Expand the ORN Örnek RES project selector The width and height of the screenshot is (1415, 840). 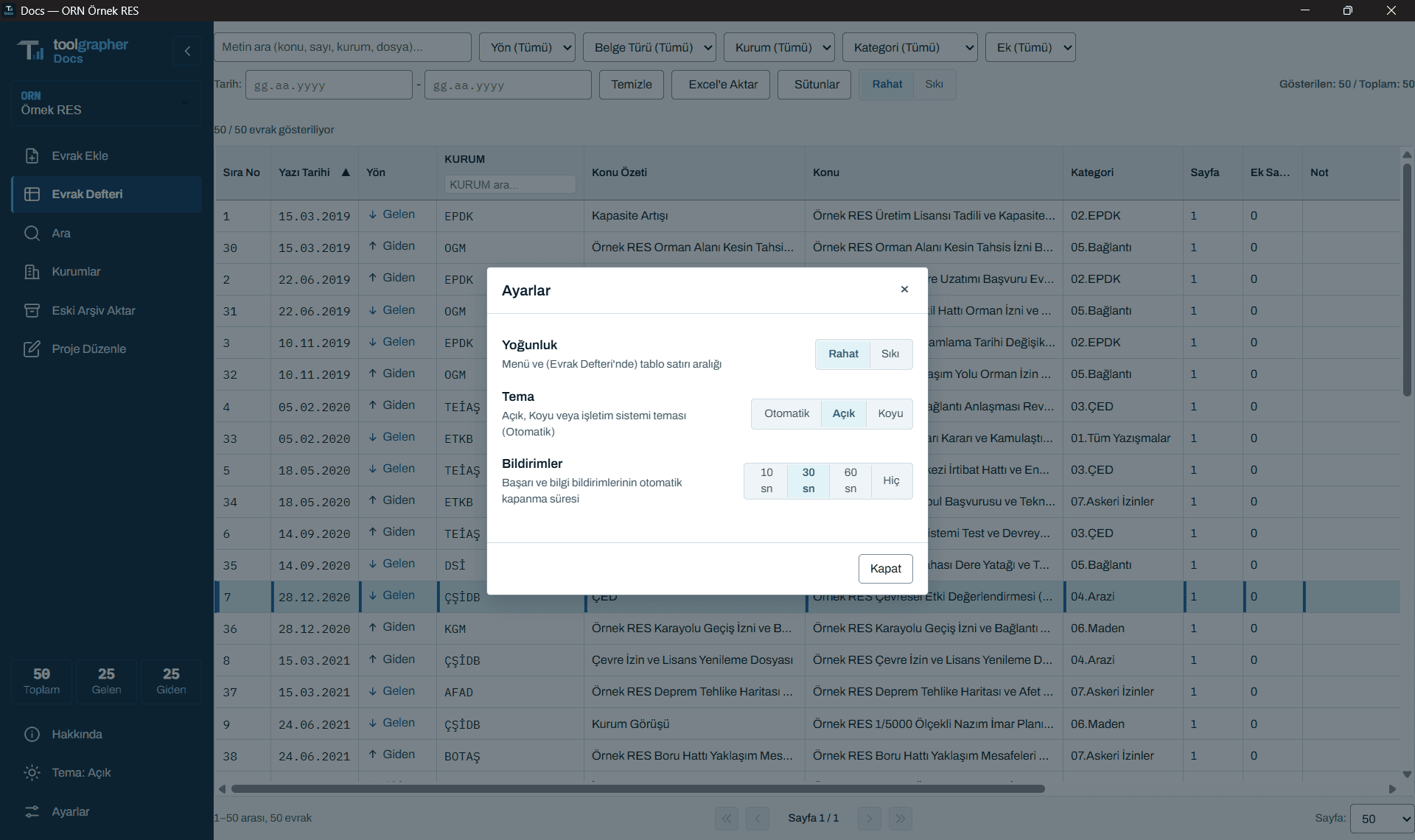[106, 103]
